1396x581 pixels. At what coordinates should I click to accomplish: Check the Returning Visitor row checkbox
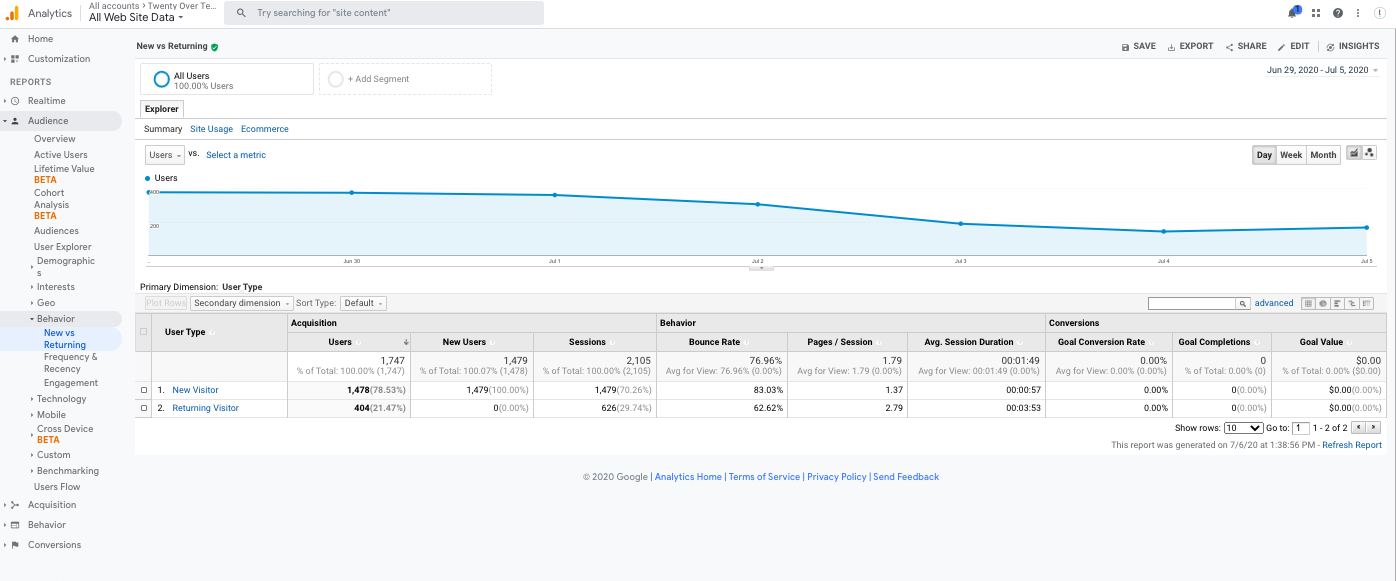(x=144, y=408)
